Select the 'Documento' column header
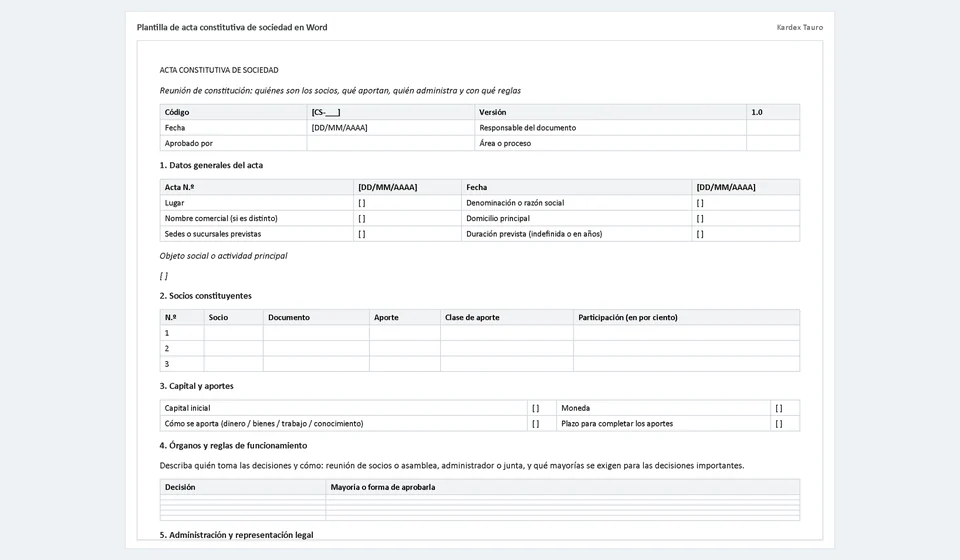Image resolution: width=960 pixels, height=560 pixels. [316, 317]
